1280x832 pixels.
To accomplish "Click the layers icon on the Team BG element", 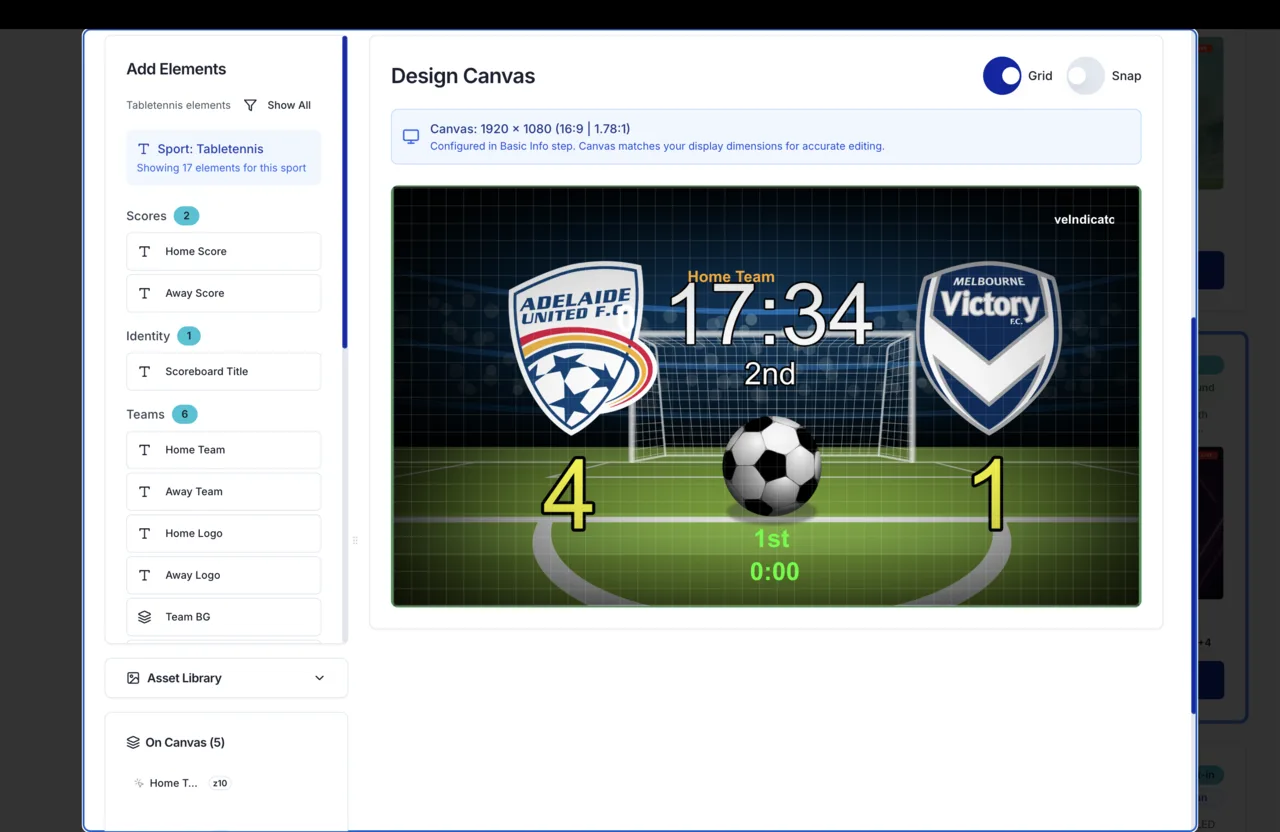I will point(143,616).
